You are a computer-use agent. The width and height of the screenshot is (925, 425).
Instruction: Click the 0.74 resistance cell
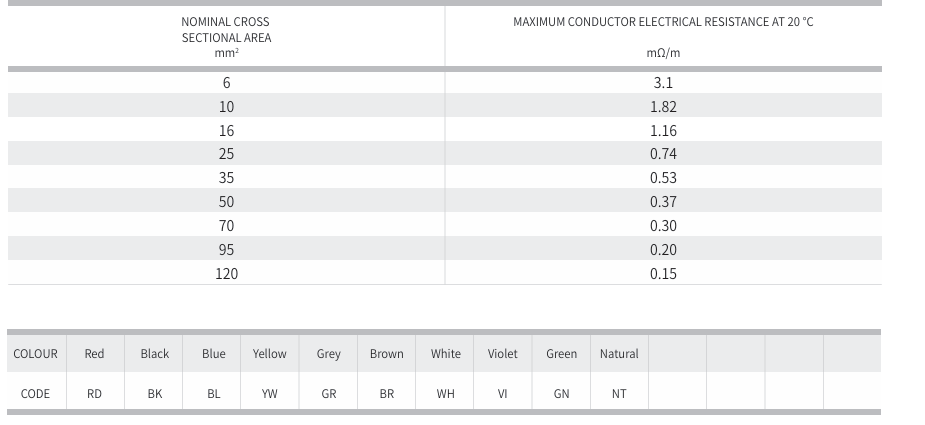663,154
